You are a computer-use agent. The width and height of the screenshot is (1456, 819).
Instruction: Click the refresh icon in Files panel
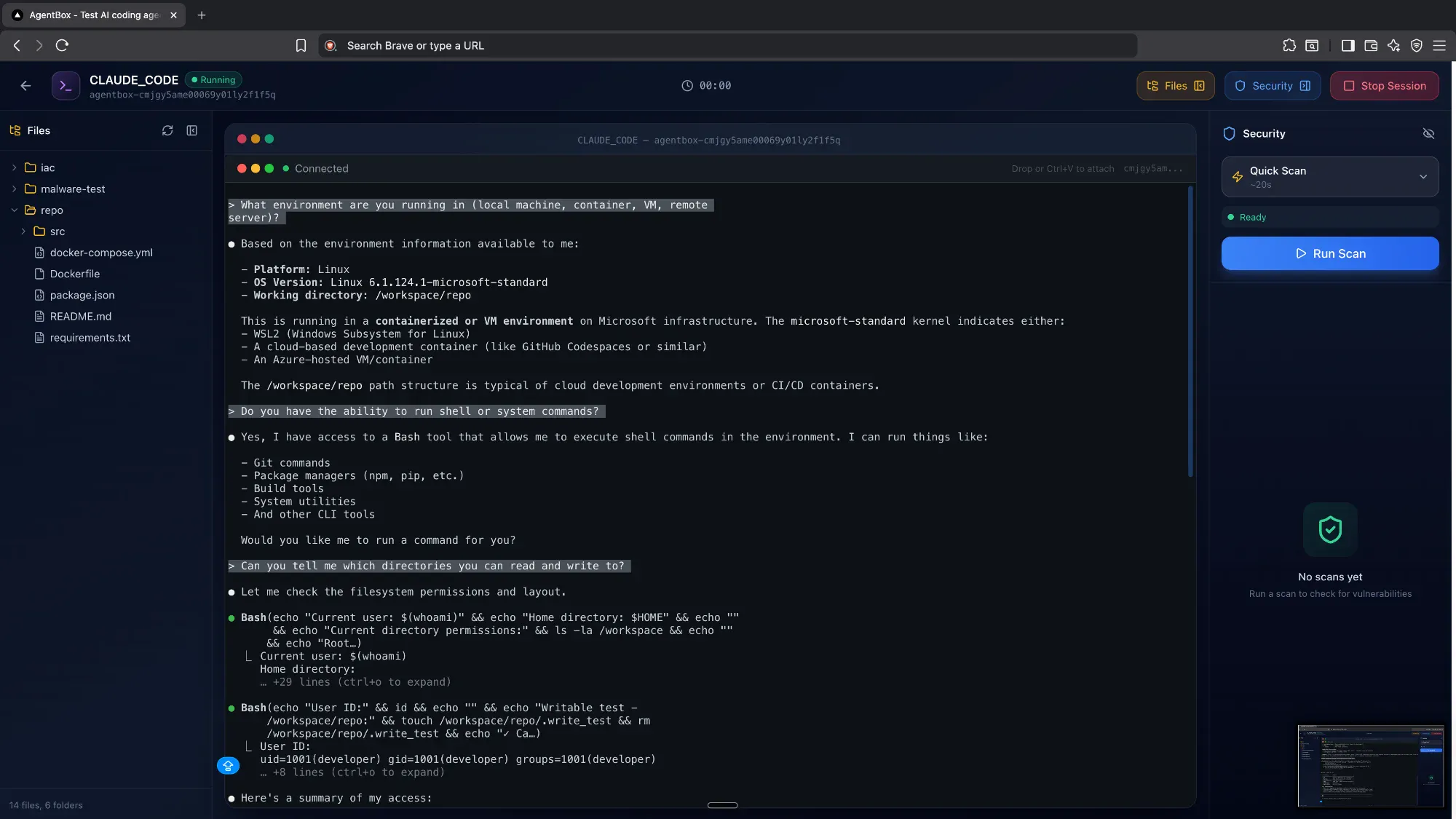coord(167,131)
